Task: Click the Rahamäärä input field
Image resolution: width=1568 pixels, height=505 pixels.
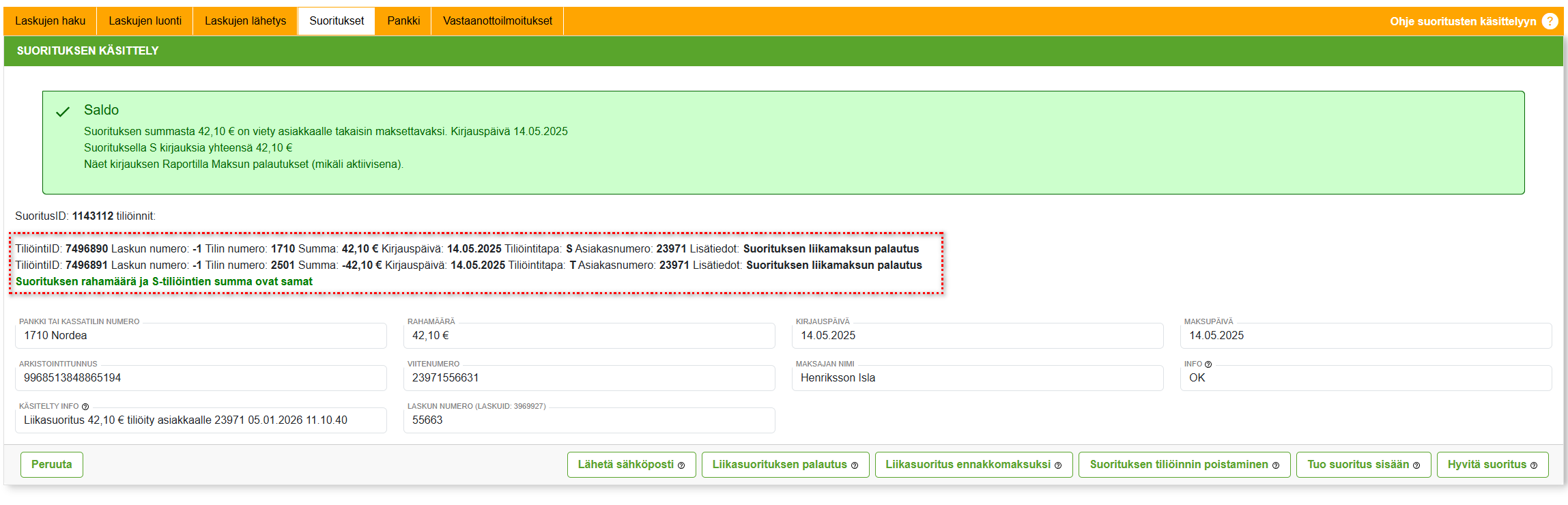Action: 589,336
